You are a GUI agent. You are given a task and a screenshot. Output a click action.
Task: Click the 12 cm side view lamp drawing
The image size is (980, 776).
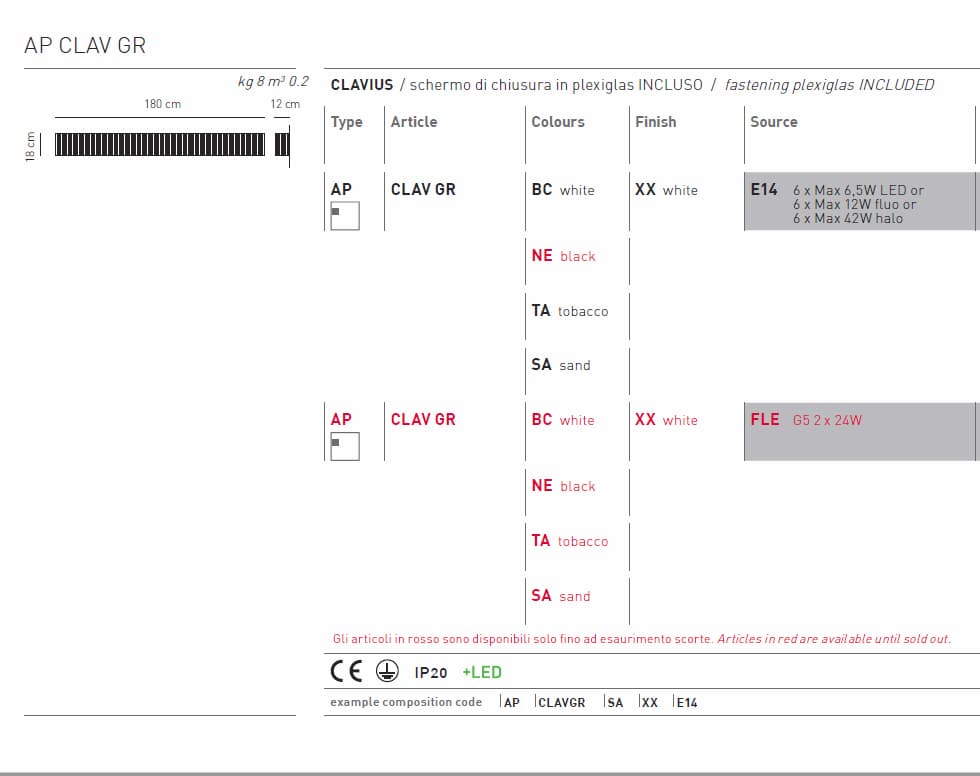tap(282, 145)
